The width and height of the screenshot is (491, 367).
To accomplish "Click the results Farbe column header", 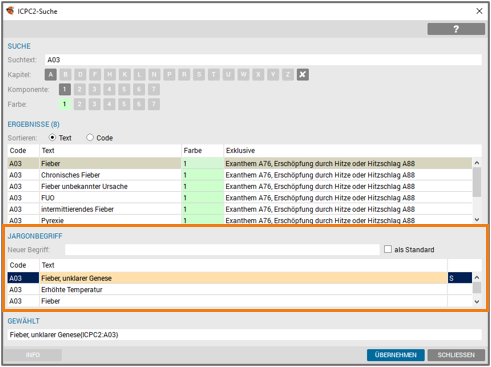I will click(202, 151).
